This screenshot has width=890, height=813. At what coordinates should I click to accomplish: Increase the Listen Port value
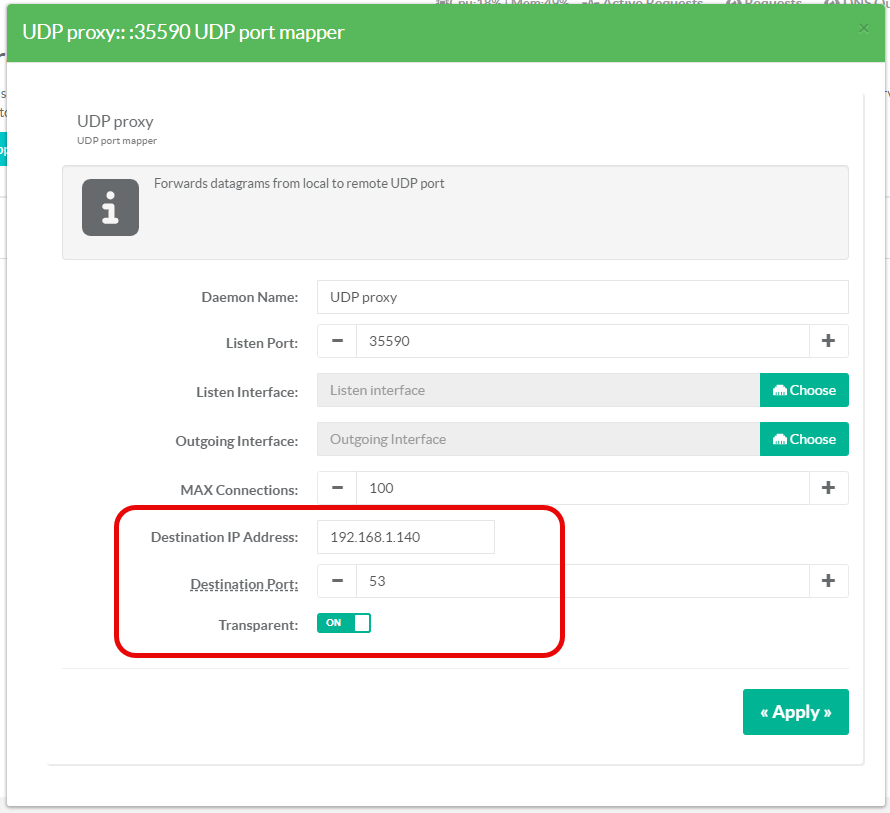[828, 341]
